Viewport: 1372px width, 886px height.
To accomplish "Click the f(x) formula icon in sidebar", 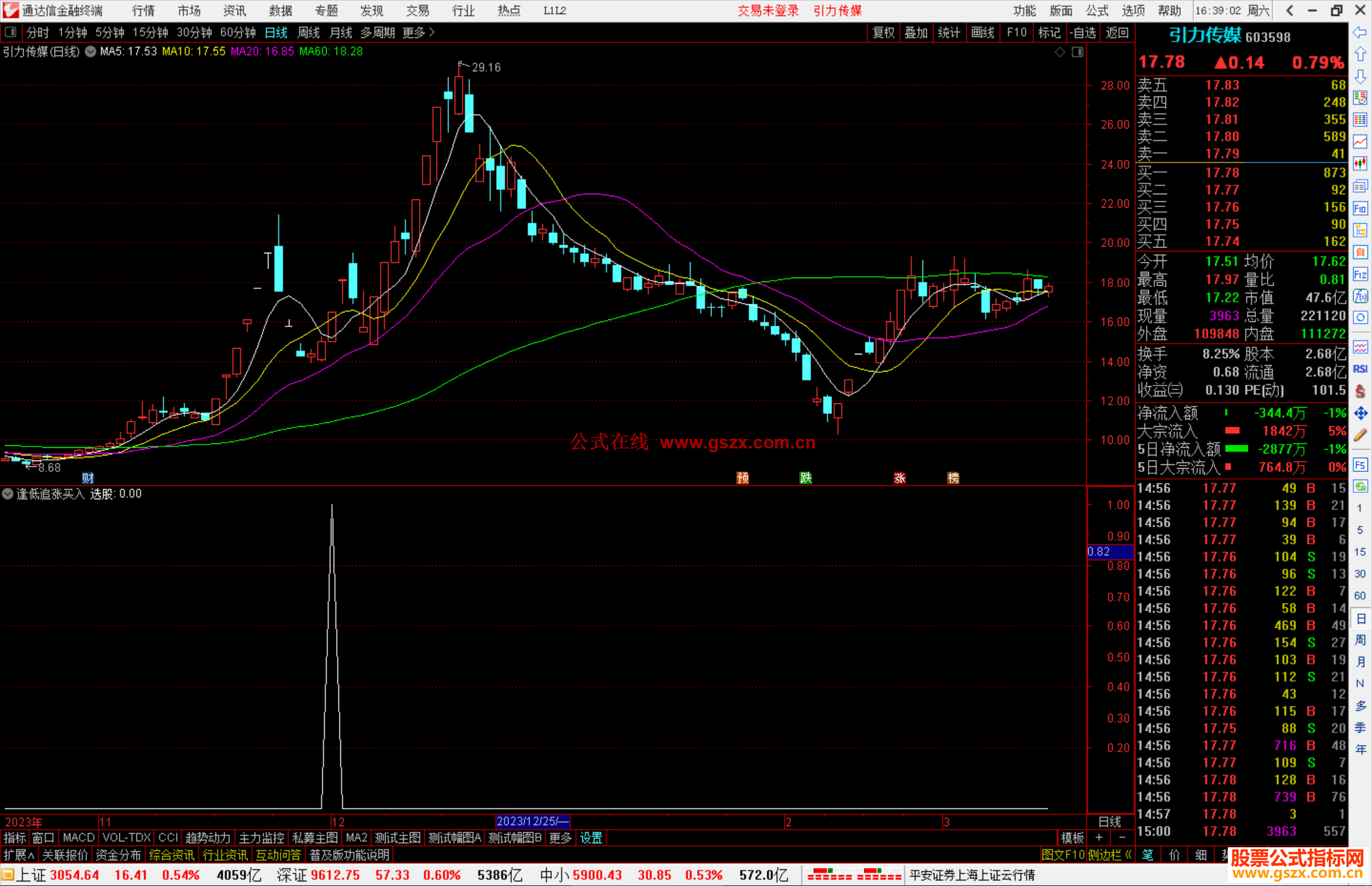I will 1359,296.
